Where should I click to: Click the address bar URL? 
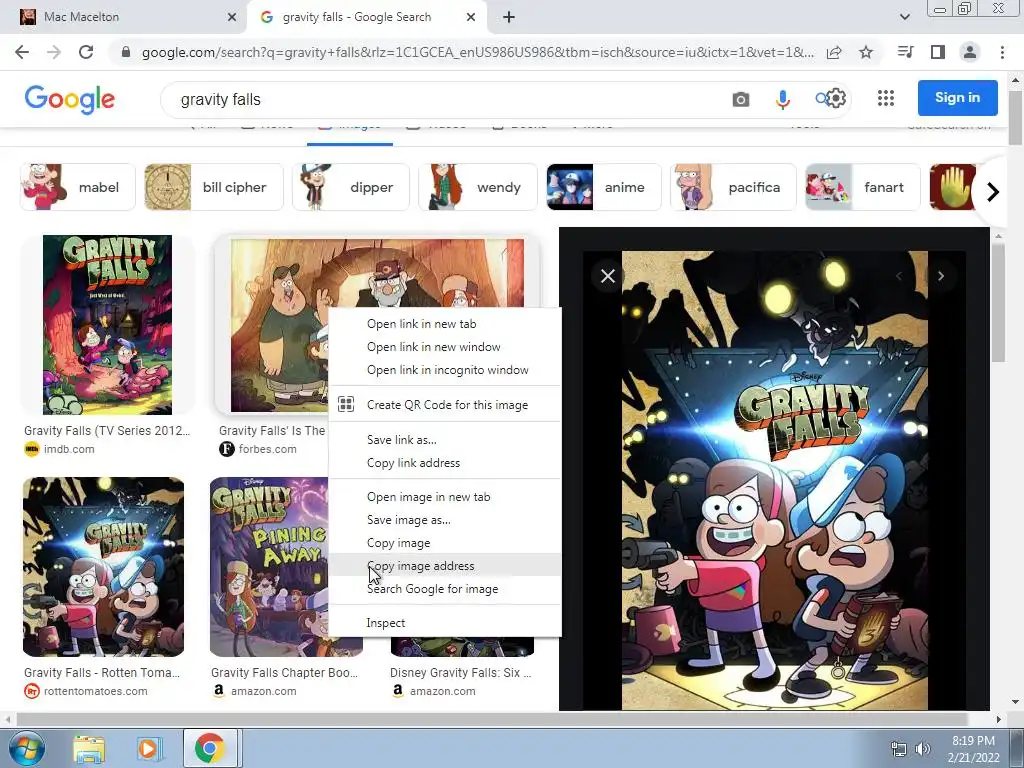click(477, 52)
